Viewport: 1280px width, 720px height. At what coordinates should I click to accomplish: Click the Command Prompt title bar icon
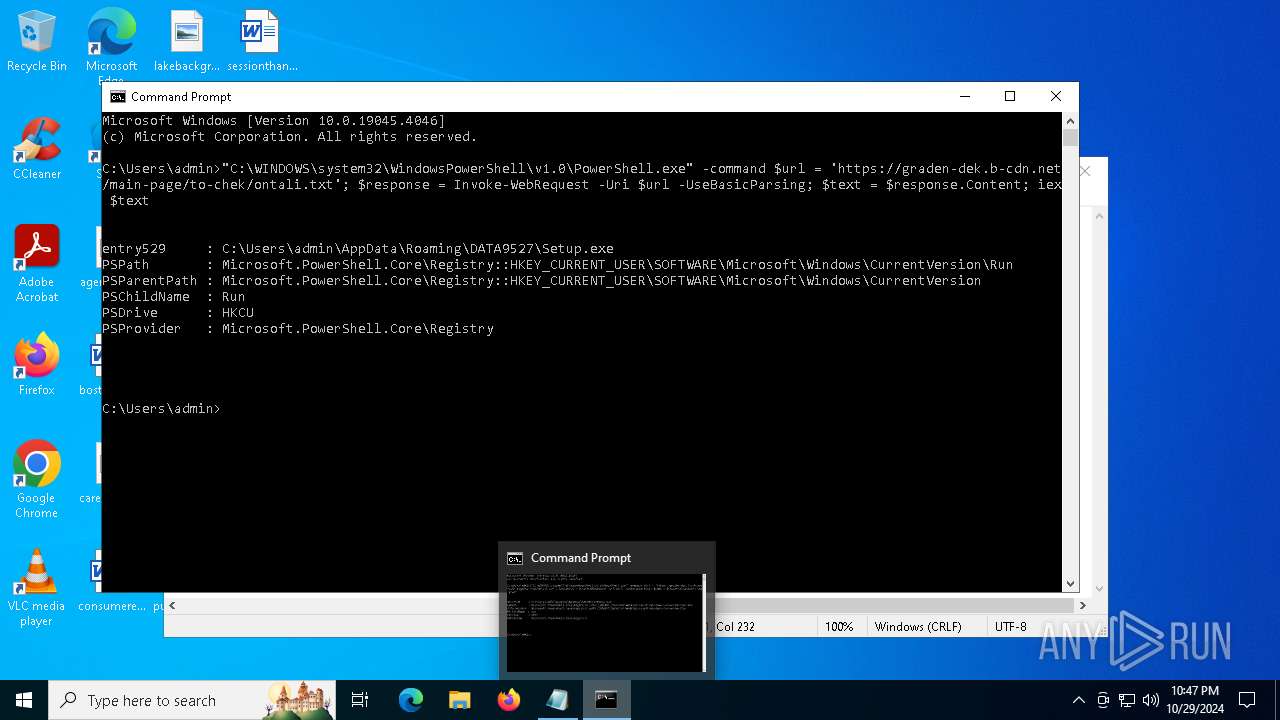point(118,97)
